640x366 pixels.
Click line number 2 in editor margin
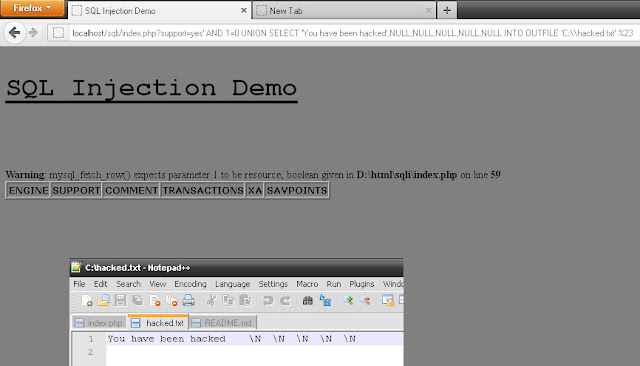tap(91, 352)
